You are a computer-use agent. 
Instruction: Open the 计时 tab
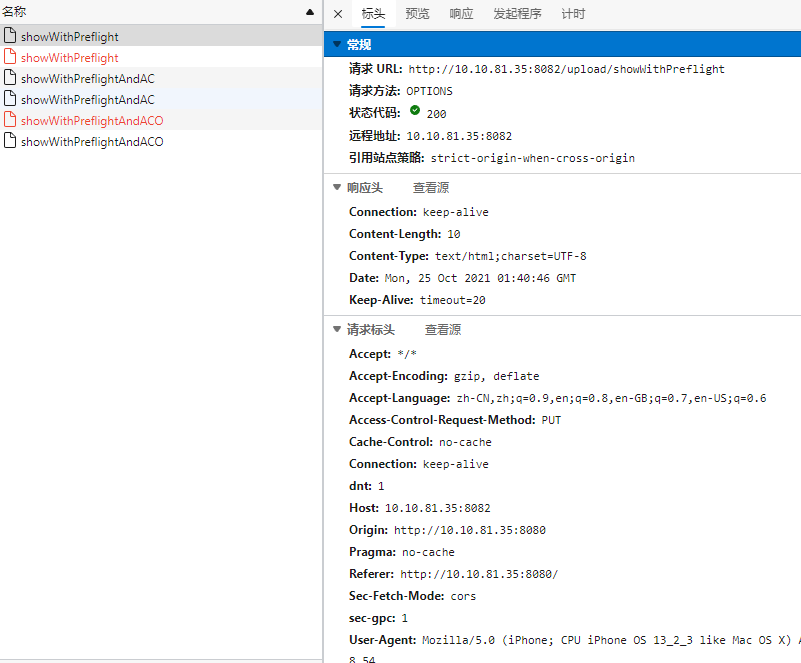point(573,14)
